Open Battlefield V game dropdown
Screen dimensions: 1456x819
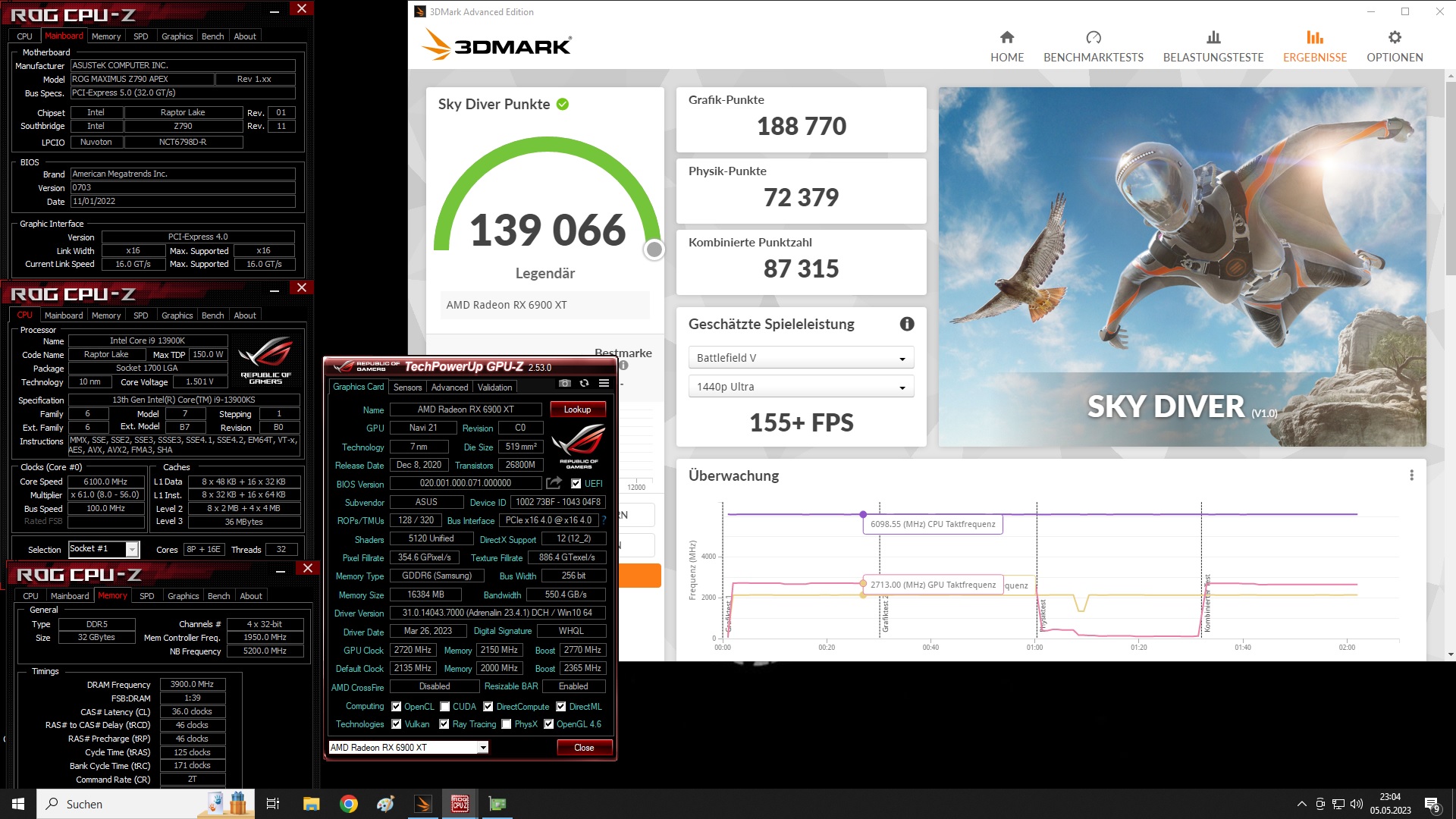click(x=801, y=358)
